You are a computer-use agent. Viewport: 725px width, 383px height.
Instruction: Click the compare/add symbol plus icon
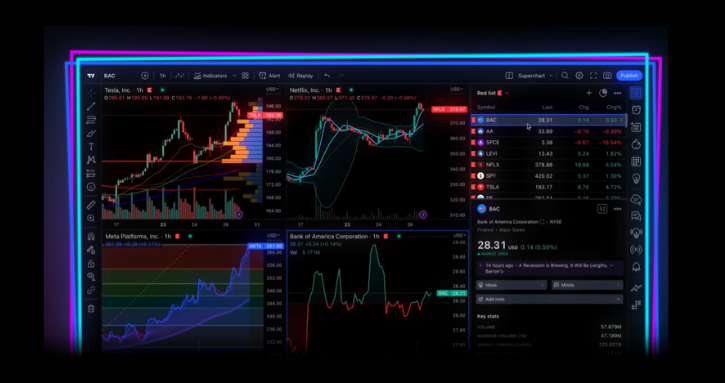pyautogui.click(x=145, y=76)
